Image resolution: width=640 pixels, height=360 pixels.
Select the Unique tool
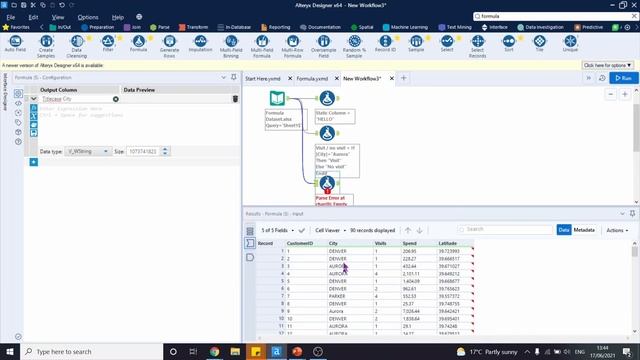[x=570, y=44]
